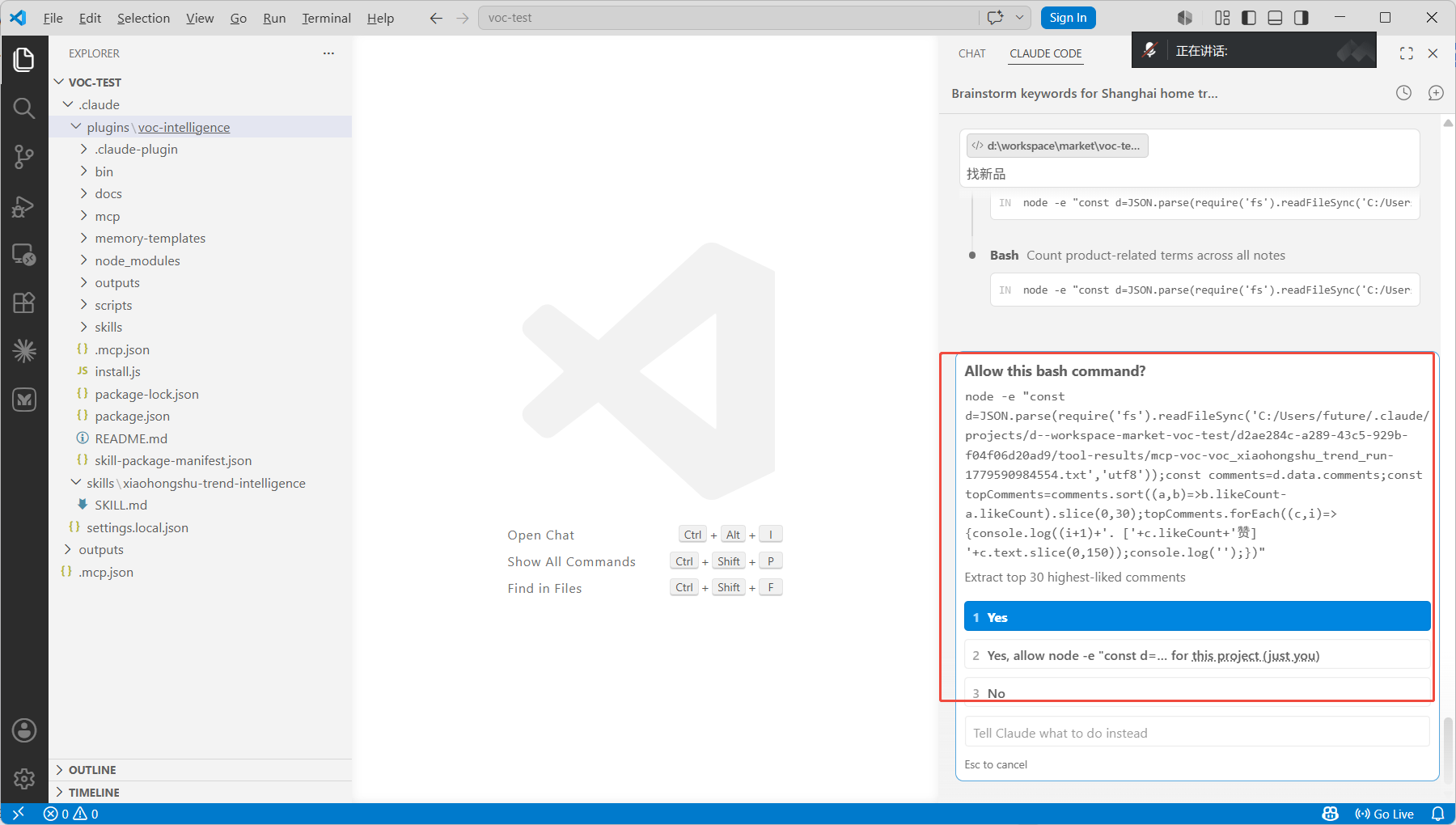Open the Search view in activity bar
Screen dimensions: 1456x825
pos(24,108)
